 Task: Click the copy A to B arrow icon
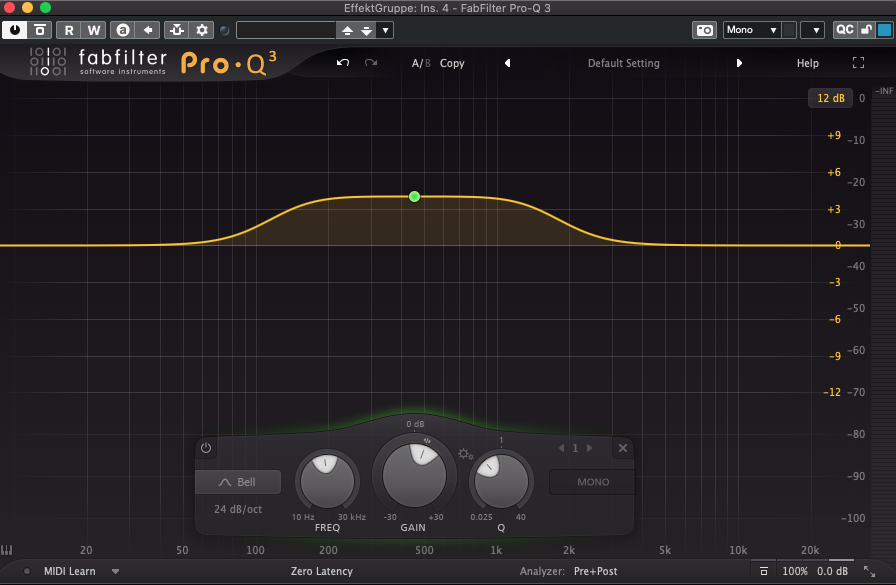pyautogui.click(x=148, y=30)
